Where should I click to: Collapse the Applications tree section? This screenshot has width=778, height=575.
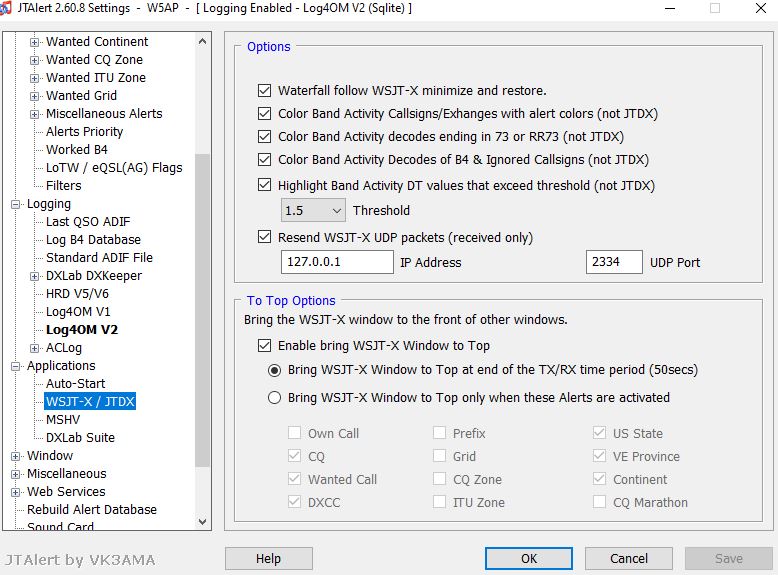pos(15,366)
